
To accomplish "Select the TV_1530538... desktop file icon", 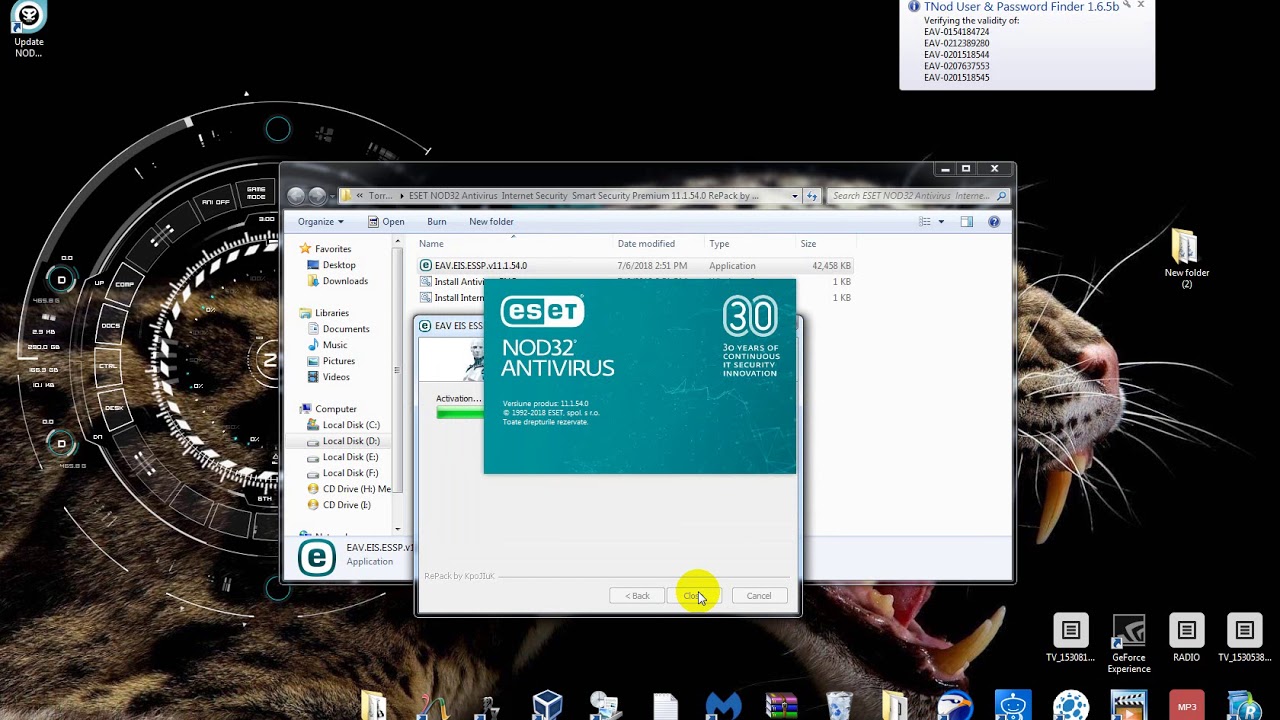I will 1244,638.
